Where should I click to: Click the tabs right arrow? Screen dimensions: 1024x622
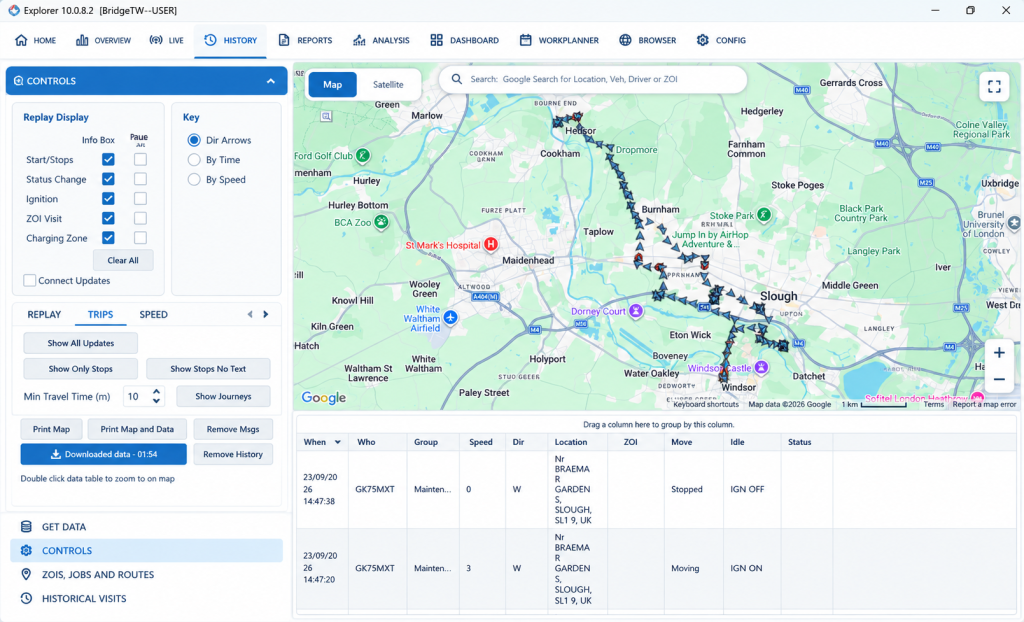click(x=266, y=314)
